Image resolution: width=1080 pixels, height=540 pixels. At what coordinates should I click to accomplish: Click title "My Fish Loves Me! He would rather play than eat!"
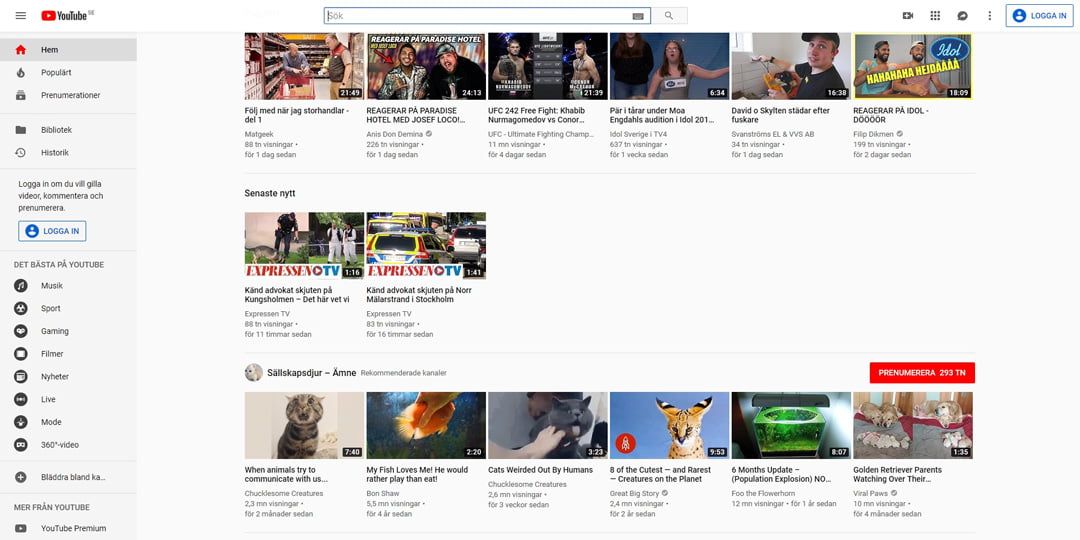click(417, 475)
